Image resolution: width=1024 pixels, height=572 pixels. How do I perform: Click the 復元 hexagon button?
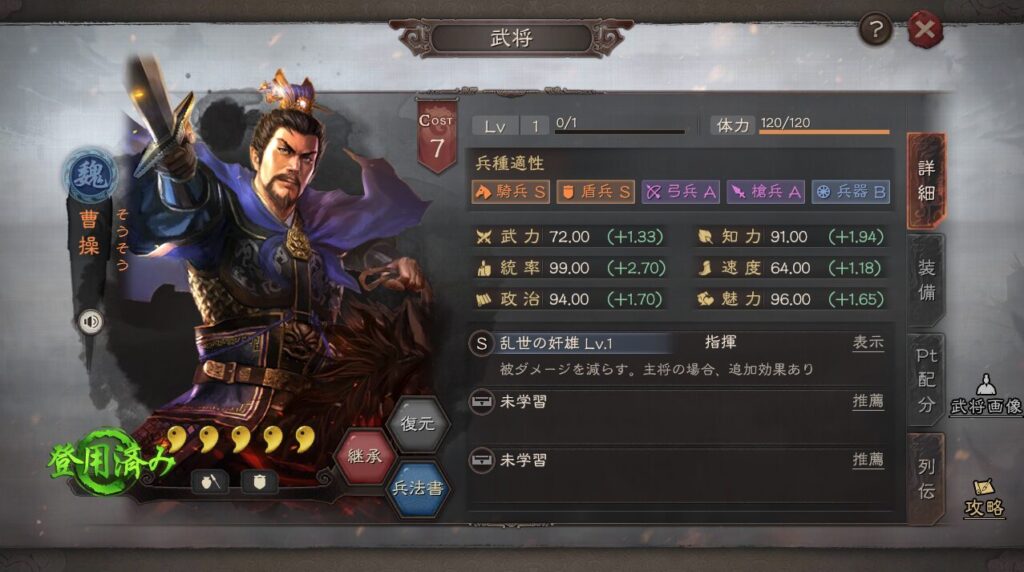[417, 424]
